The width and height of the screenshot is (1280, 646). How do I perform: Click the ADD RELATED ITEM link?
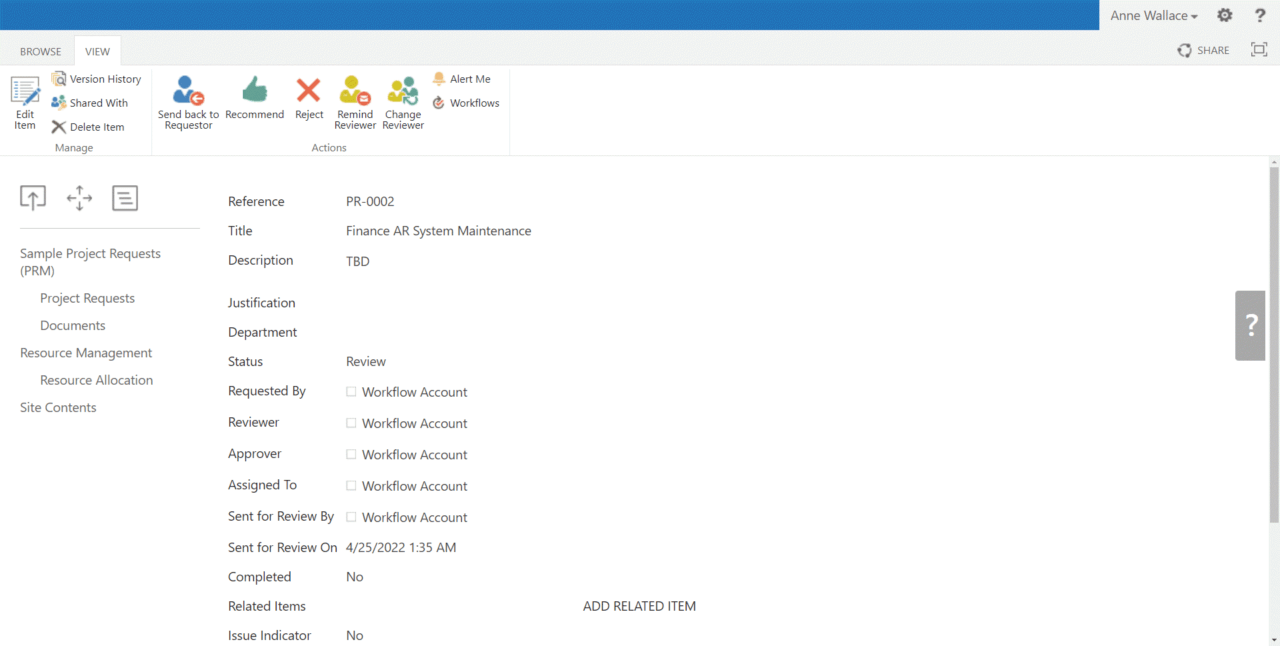point(639,606)
